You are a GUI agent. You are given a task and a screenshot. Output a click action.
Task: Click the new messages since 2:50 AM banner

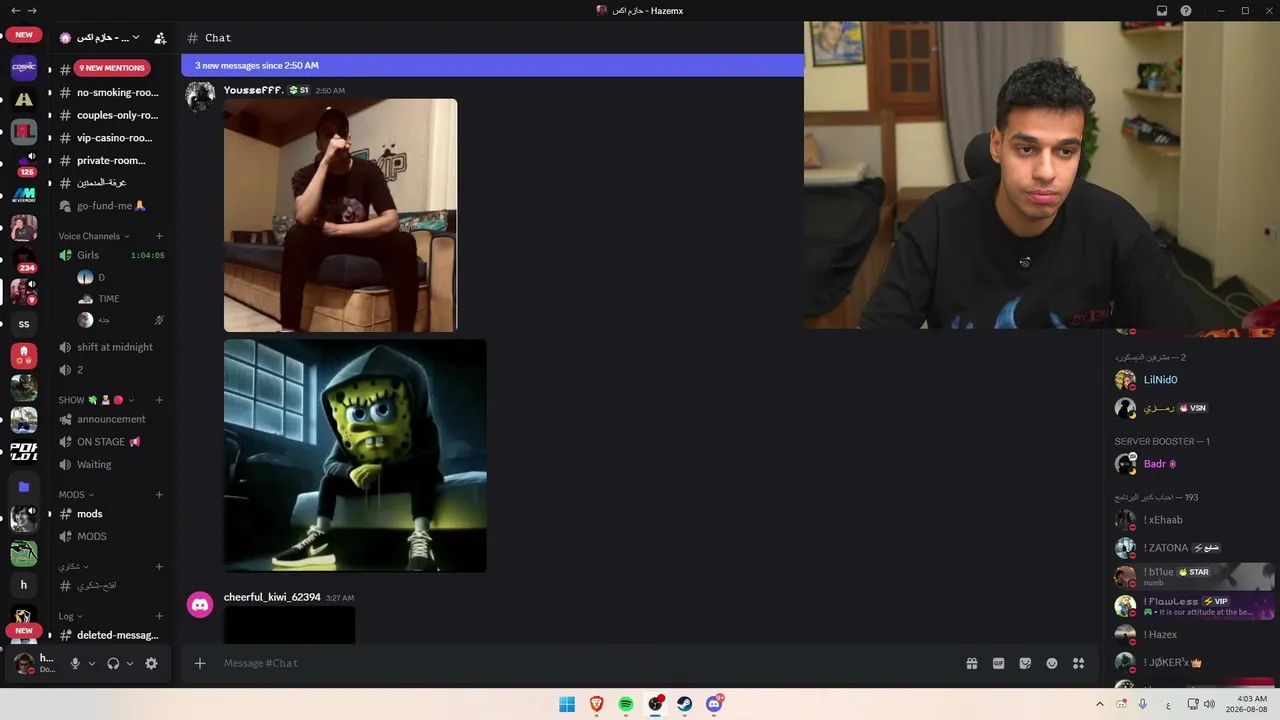(492, 65)
